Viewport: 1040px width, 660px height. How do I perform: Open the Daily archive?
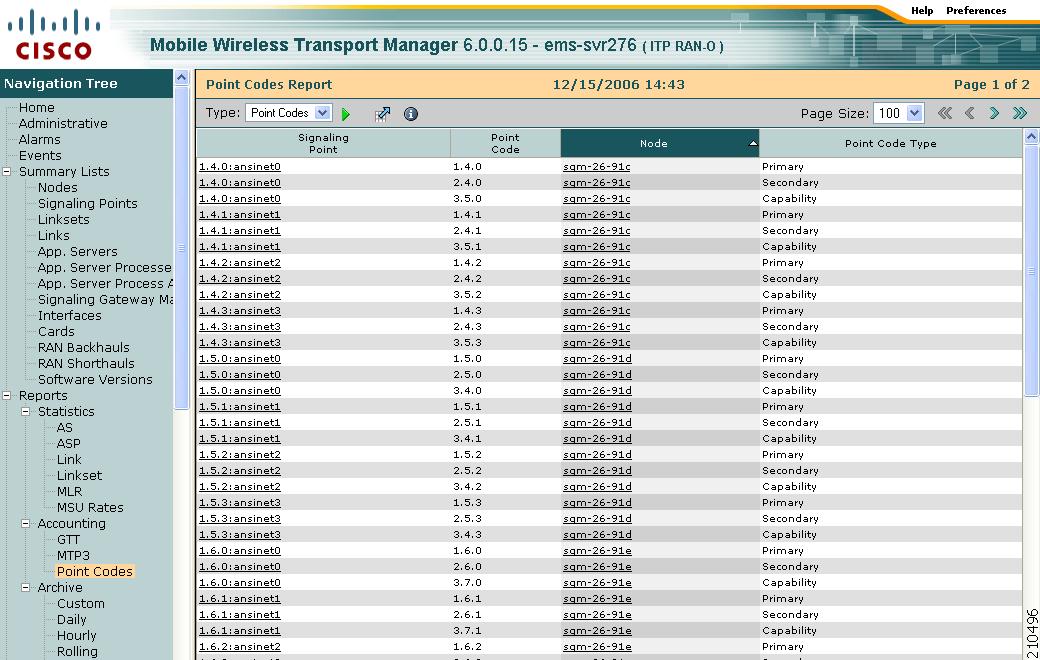coord(72,620)
